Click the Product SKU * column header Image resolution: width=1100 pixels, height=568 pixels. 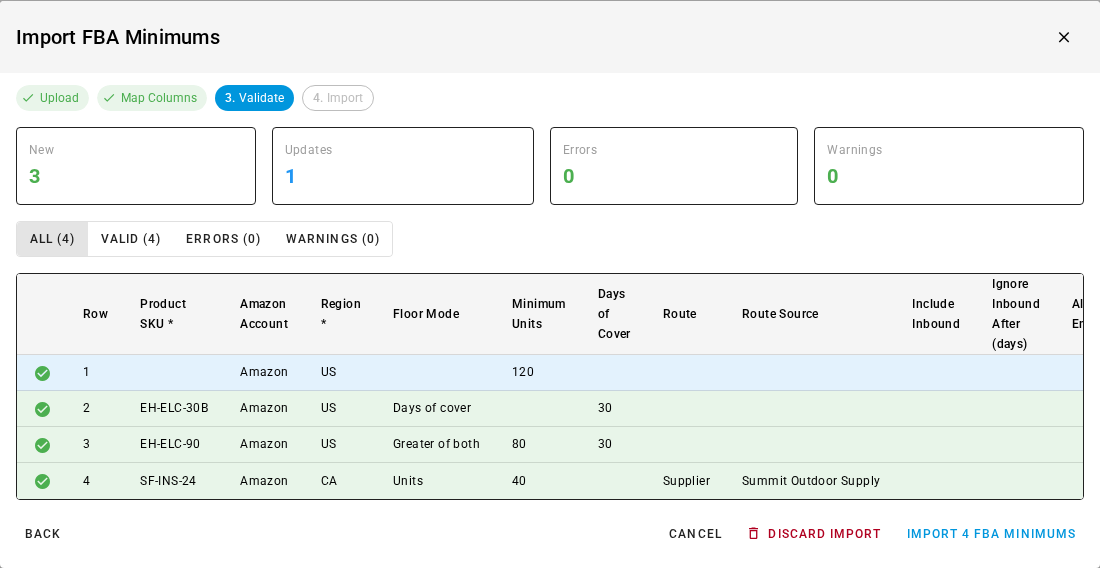tap(163, 314)
